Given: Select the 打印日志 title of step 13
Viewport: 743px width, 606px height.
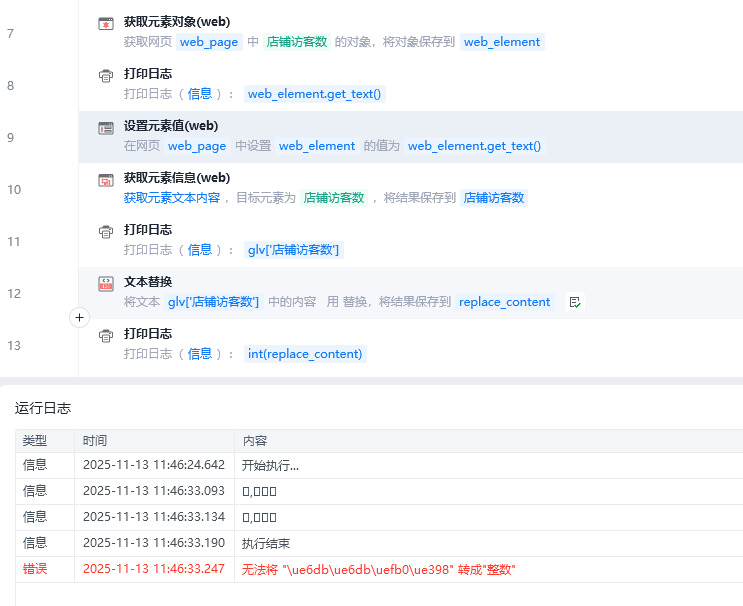Looking at the screenshot, I should tap(148, 334).
